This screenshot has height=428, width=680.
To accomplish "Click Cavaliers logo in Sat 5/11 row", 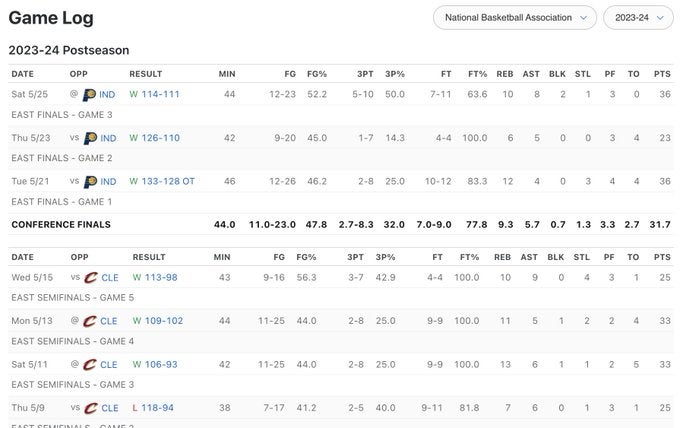I will (x=90, y=365).
